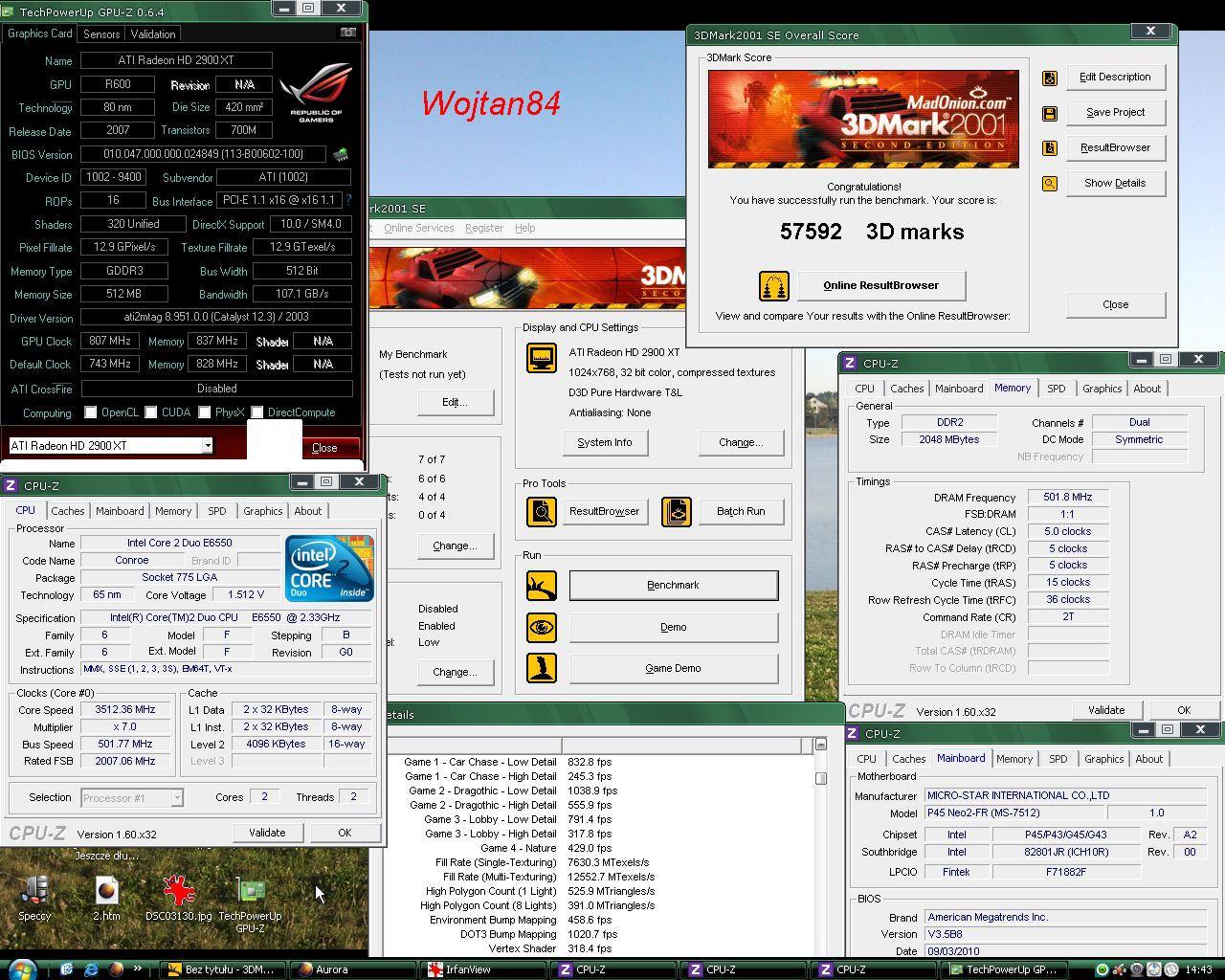Click the Core Speed value field
Image resolution: width=1225 pixels, height=980 pixels.
[x=125, y=709]
